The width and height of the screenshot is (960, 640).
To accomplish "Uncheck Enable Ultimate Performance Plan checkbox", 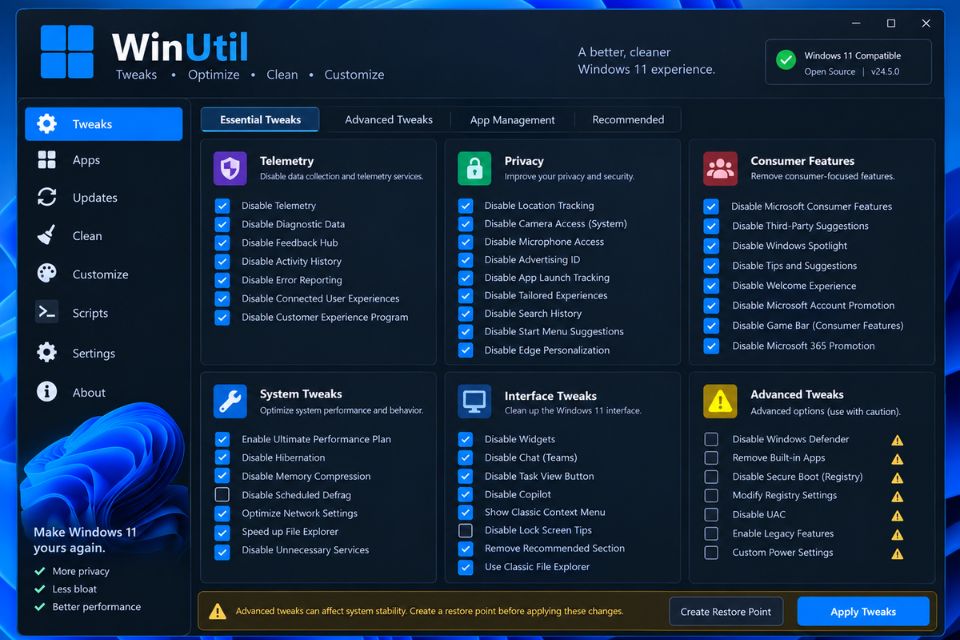I will [222, 439].
